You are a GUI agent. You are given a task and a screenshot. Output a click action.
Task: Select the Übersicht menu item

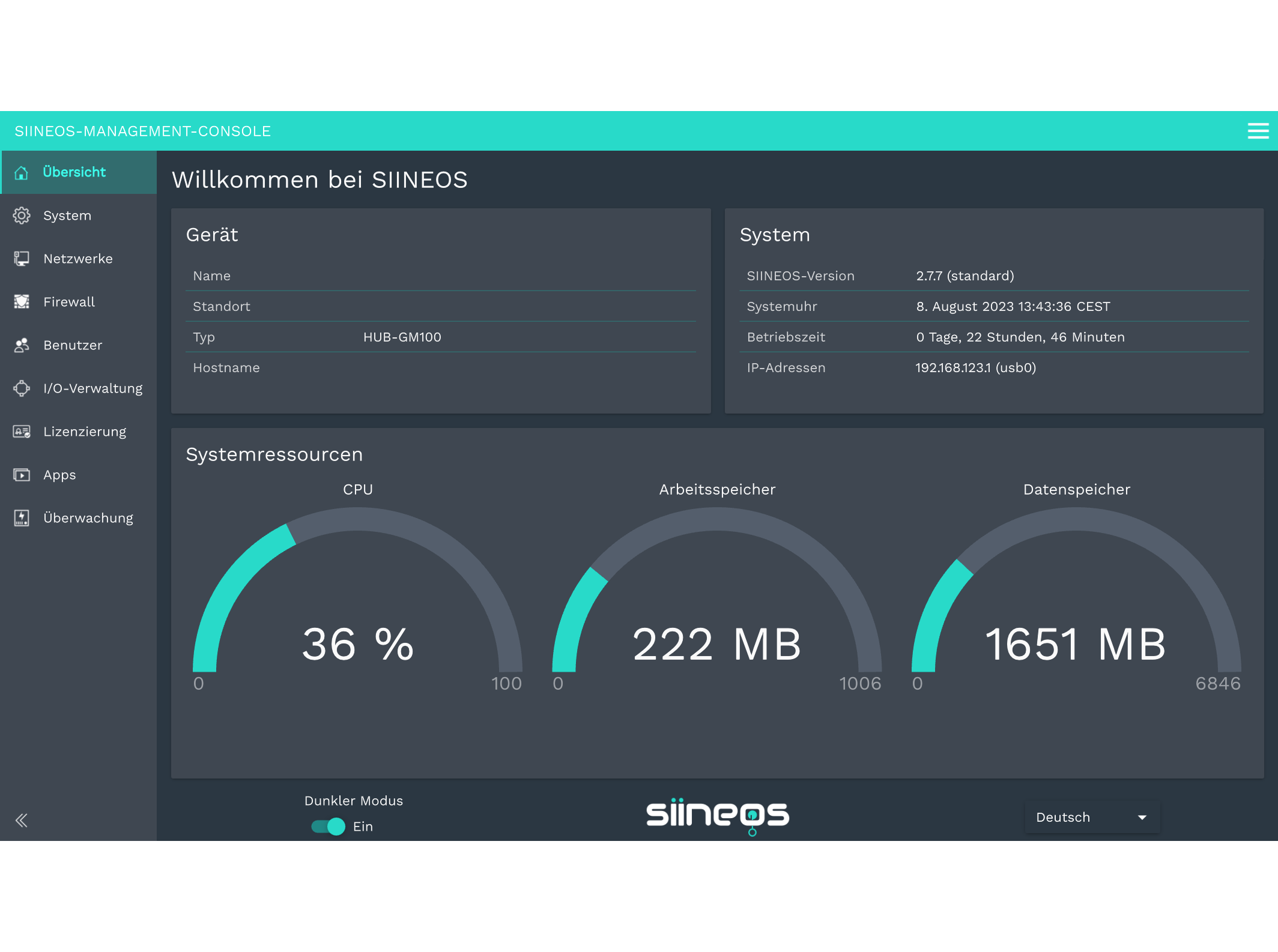[79, 172]
